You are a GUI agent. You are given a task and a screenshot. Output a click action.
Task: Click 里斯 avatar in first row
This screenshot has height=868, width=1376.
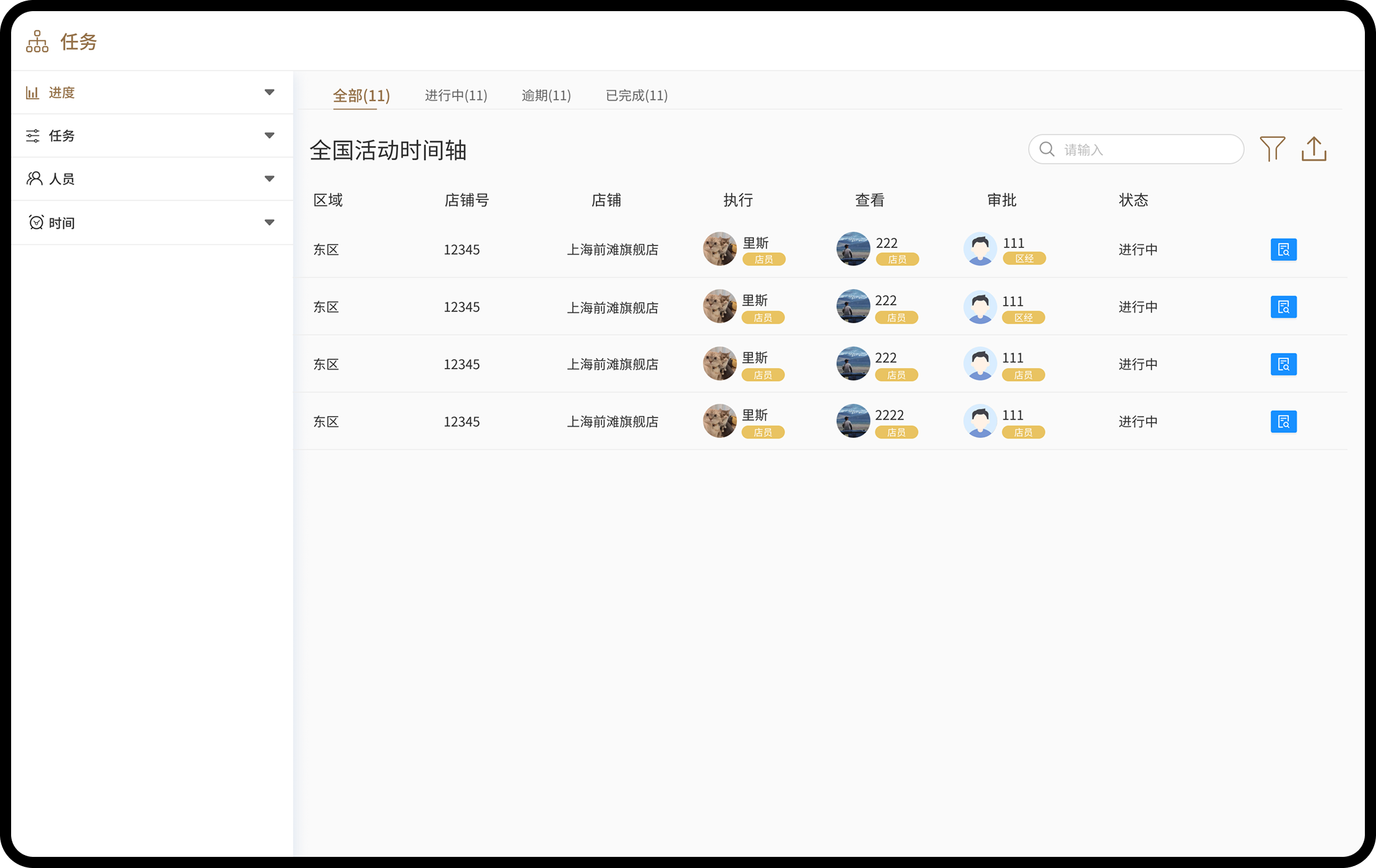coord(720,249)
